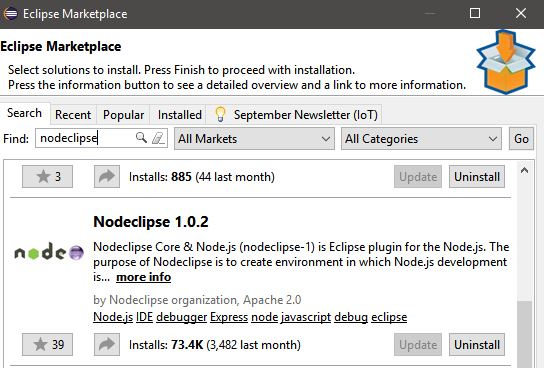Open the All Categories dropdown
Image resolution: width=544 pixels, height=368 pixels.
coord(421,139)
